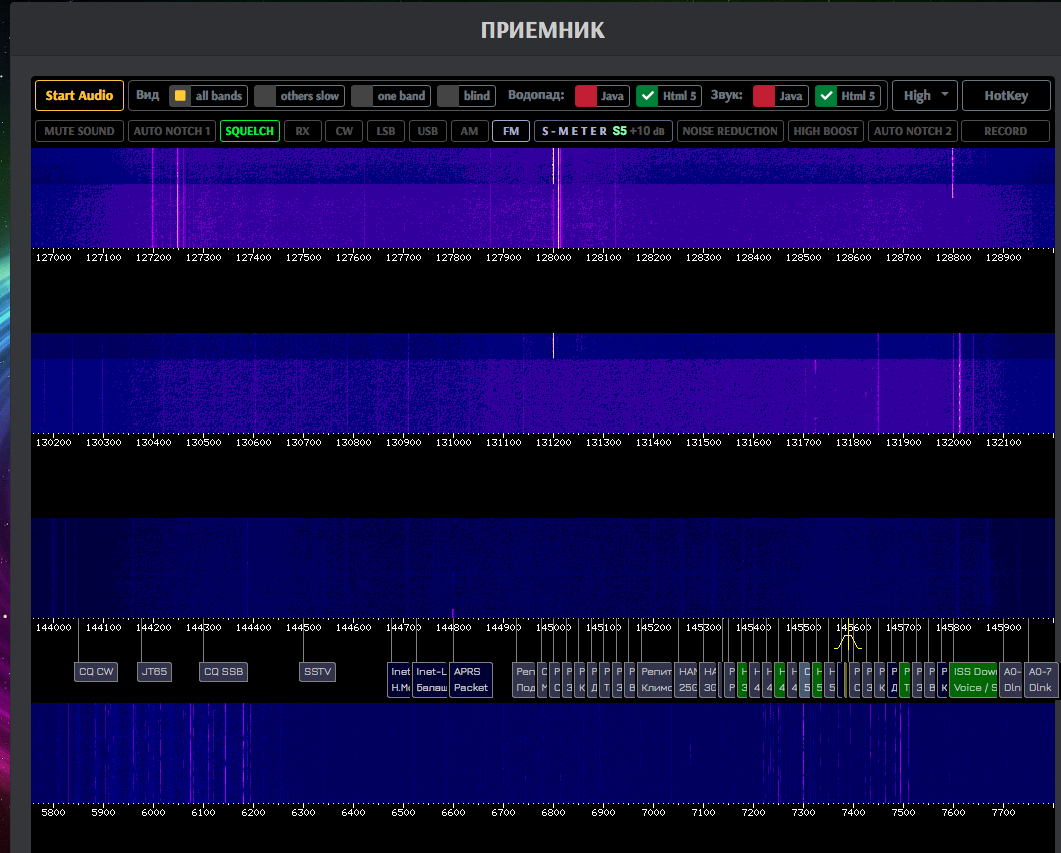1061x853 pixels.
Task: Toggle the SQUELCH button off
Action: [x=249, y=131]
